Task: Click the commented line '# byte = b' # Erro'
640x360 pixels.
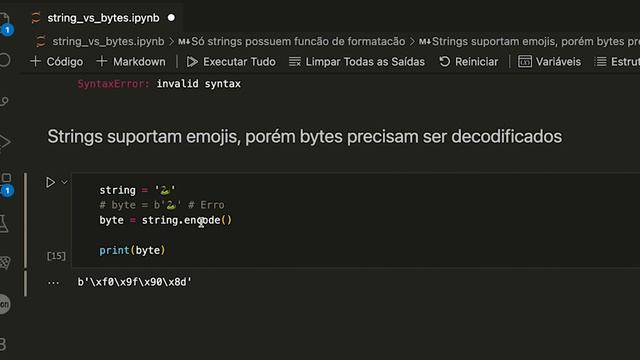Action: click(162, 205)
